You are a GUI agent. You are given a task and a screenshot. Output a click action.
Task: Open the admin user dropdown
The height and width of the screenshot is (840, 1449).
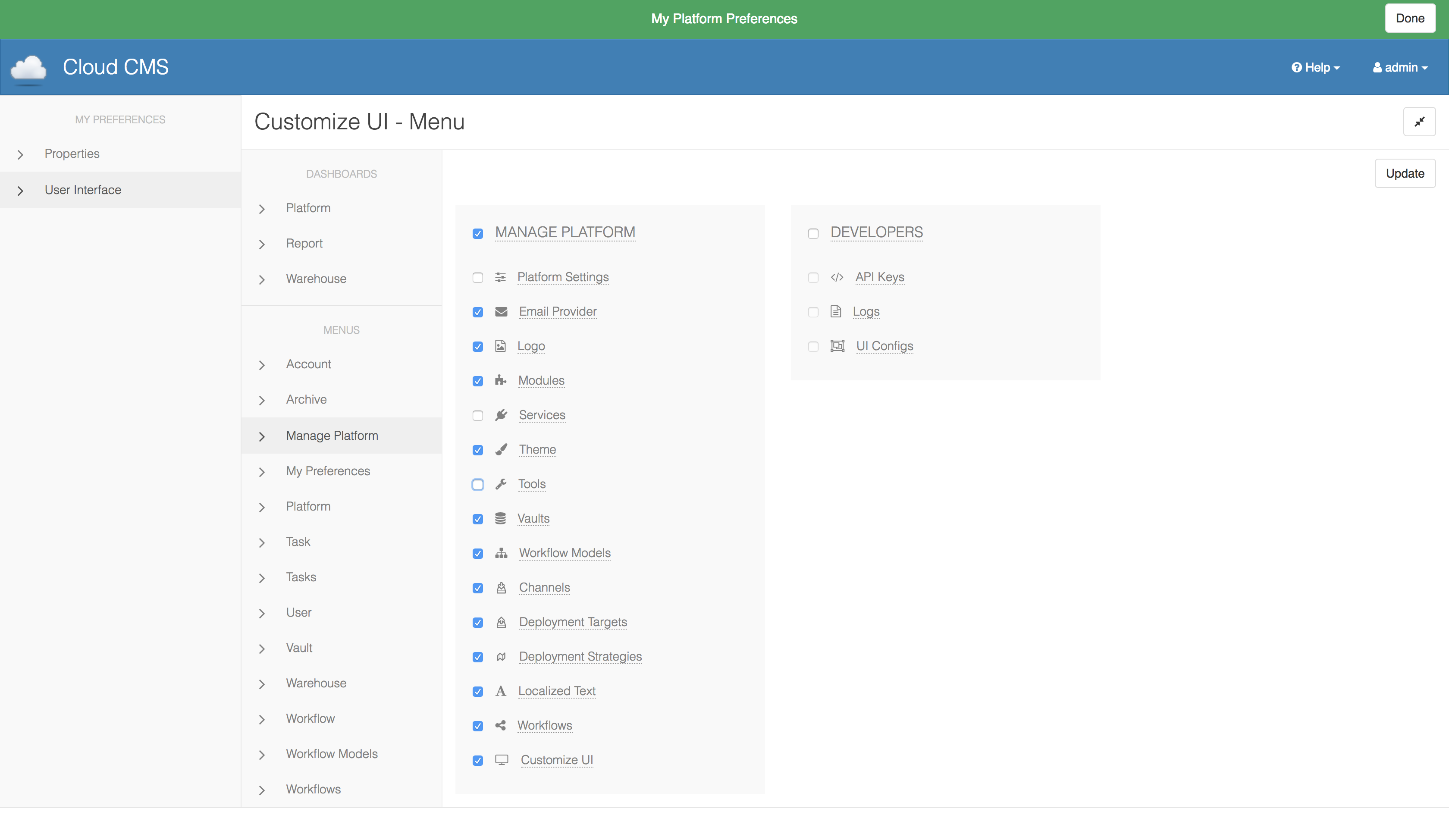(x=1400, y=68)
